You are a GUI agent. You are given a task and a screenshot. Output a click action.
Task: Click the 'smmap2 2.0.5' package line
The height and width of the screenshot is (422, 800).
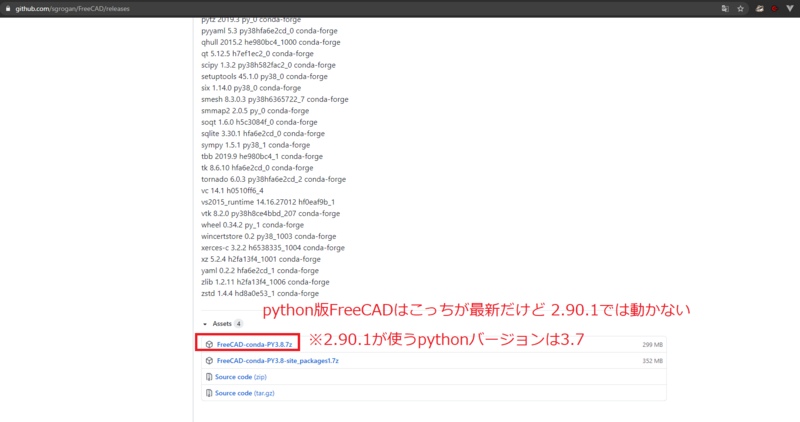[255, 111]
